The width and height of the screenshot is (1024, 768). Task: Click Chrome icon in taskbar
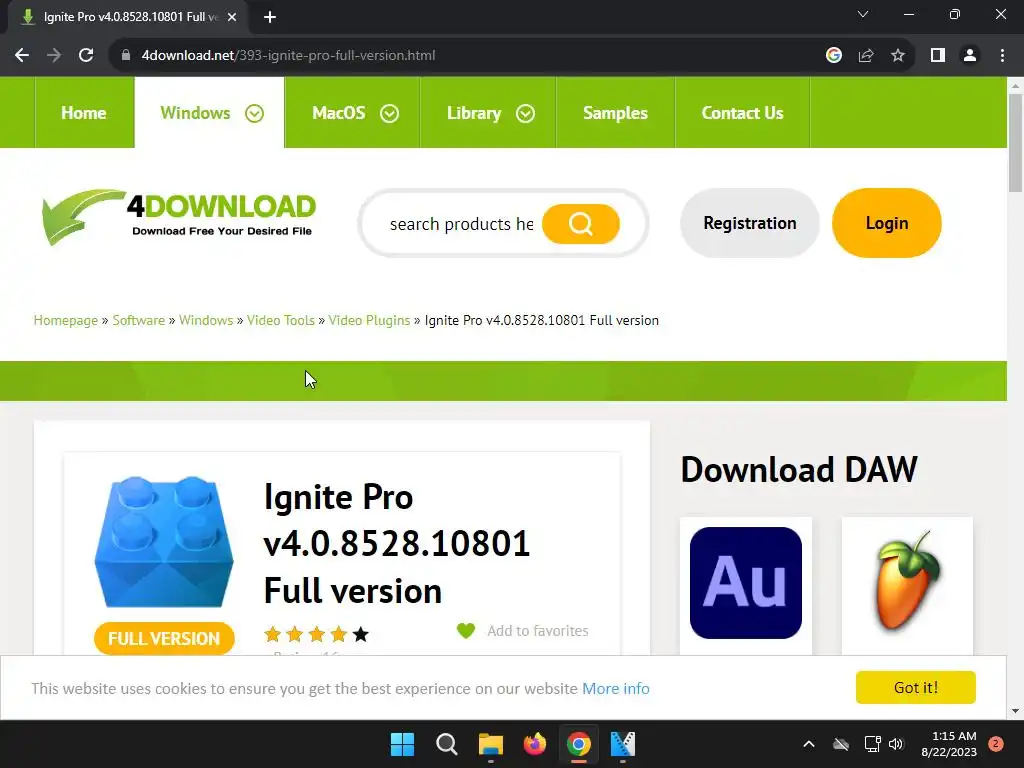point(579,744)
